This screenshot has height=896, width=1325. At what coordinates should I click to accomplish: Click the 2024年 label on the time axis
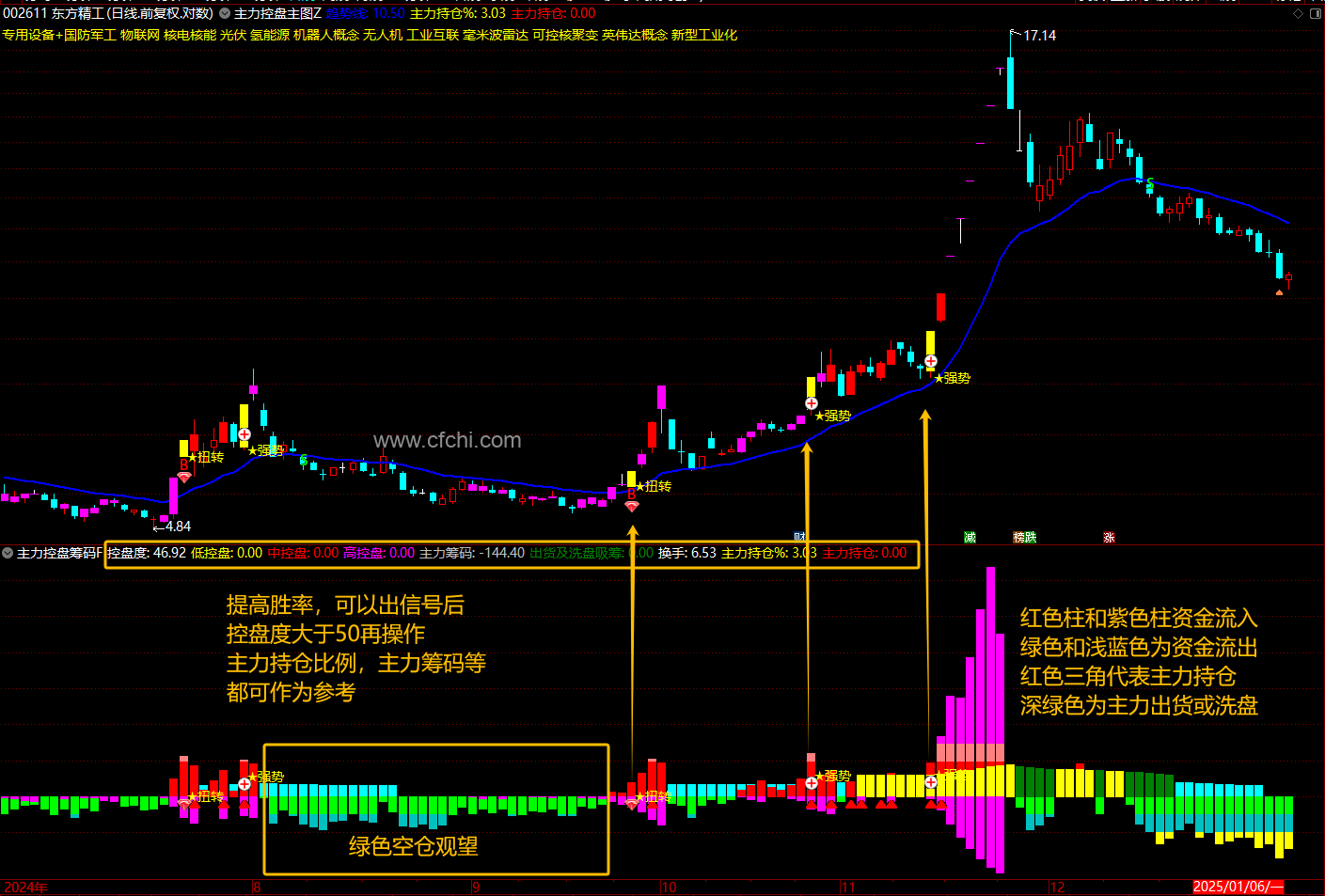pos(25,887)
